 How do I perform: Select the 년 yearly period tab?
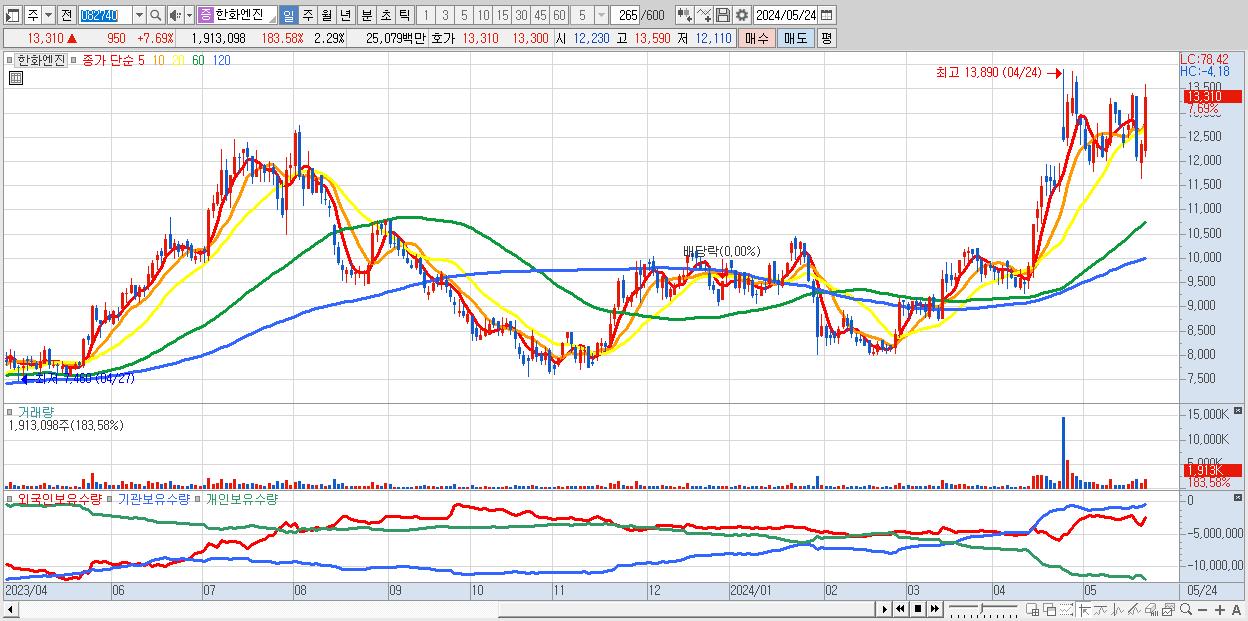345,15
